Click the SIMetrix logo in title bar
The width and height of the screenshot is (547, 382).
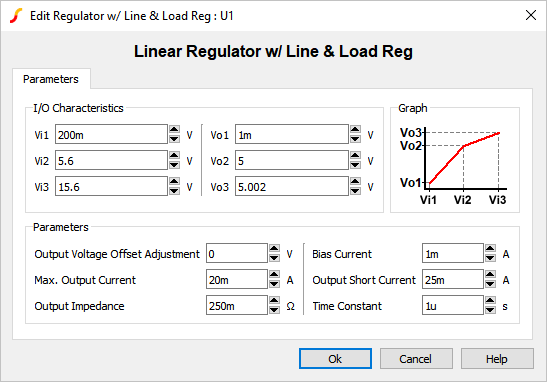click(16, 16)
